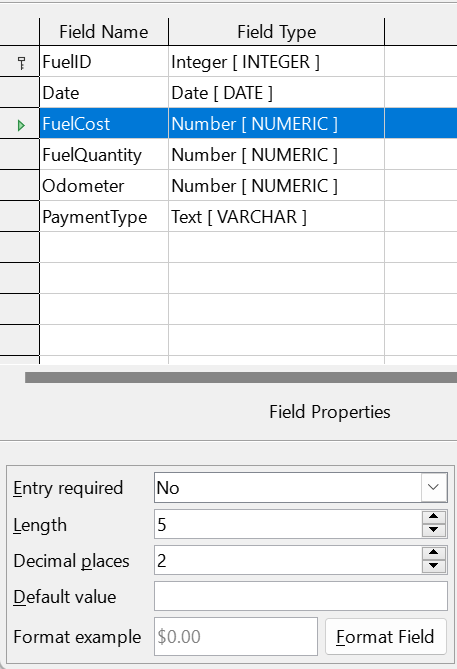The width and height of the screenshot is (457, 669).
Task: Open FuelCost's Number [ NUMERIC ] type cell
Action: pyautogui.click(x=277, y=124)
